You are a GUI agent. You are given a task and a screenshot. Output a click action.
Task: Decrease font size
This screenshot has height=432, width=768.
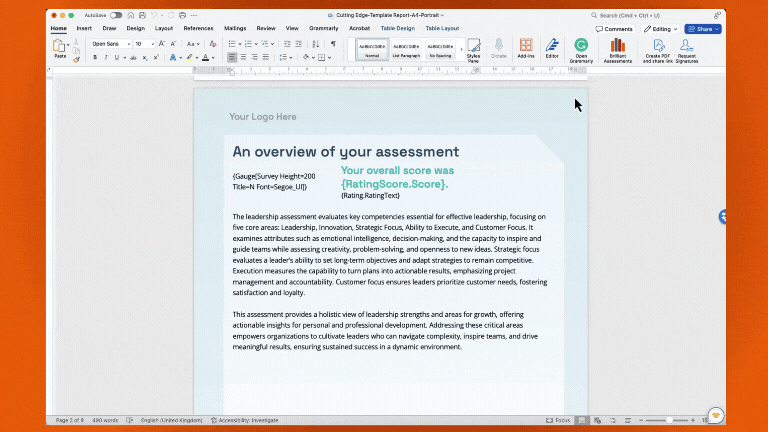point(173,44)
